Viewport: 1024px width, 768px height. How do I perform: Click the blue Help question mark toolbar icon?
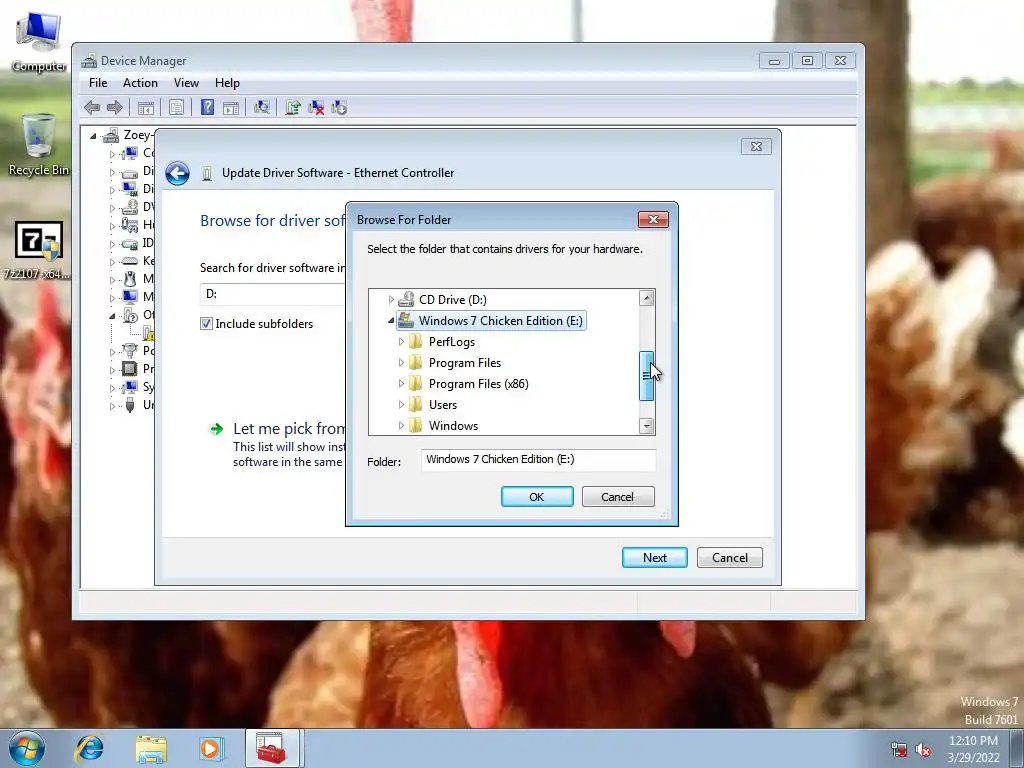[207, 108]
